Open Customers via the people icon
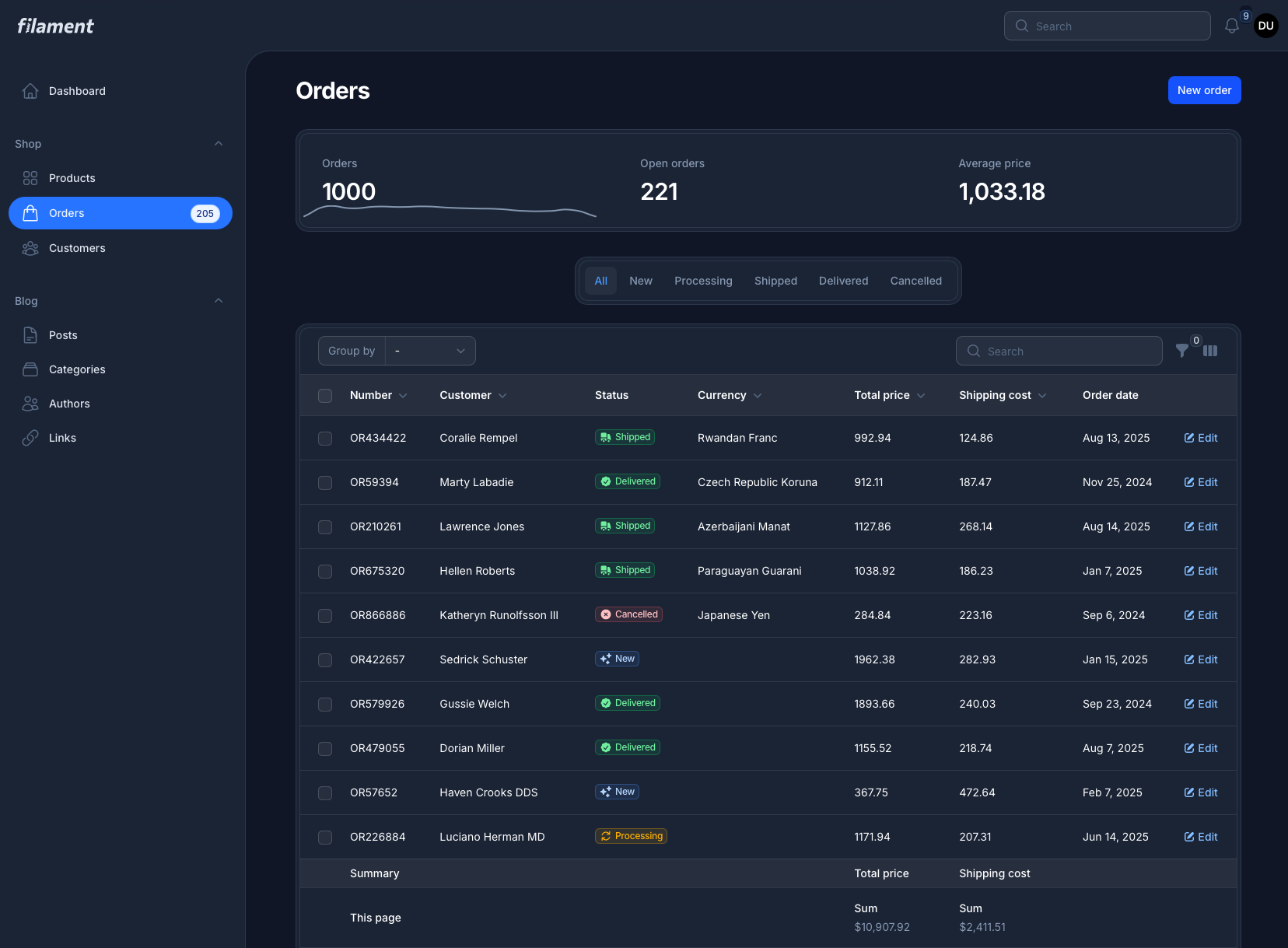The image size is (1288, 948). click(30, 248)
